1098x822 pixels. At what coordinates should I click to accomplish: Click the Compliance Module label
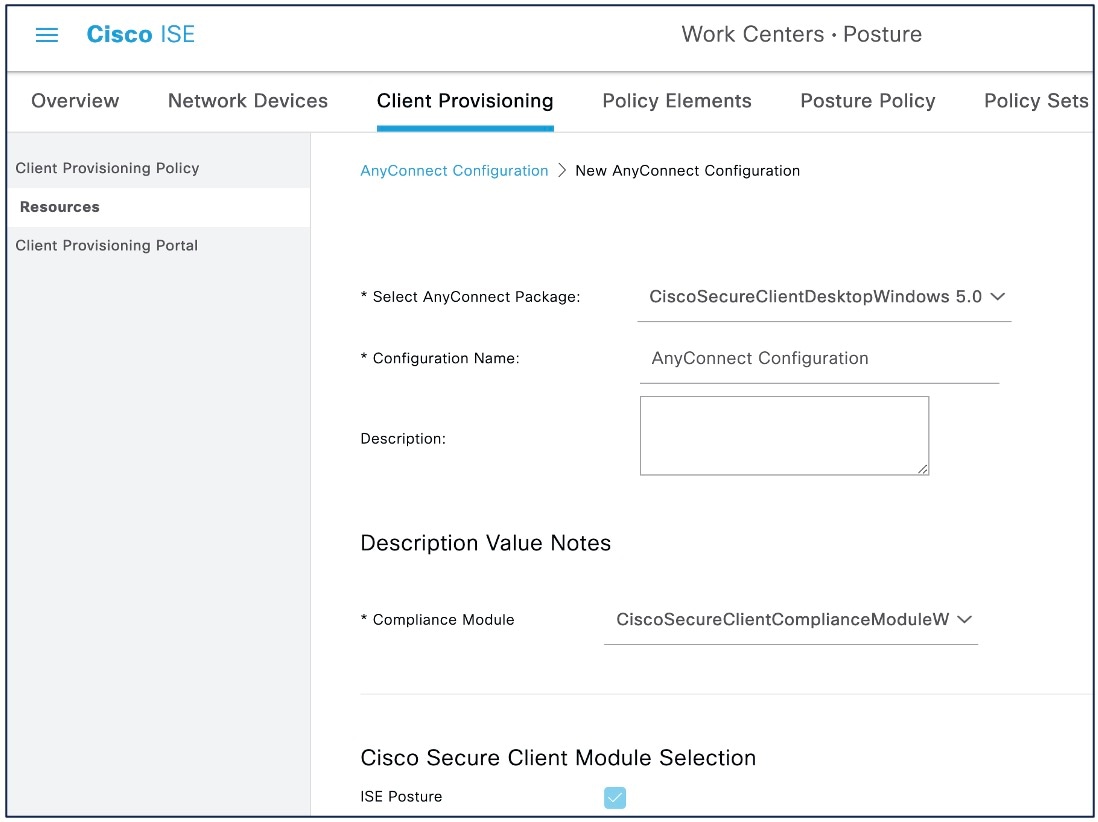click(438, 620)
